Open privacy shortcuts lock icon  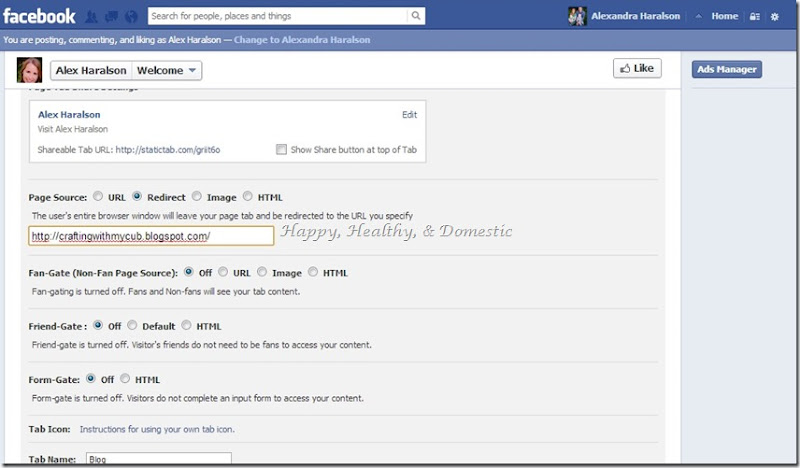(755, 16)
